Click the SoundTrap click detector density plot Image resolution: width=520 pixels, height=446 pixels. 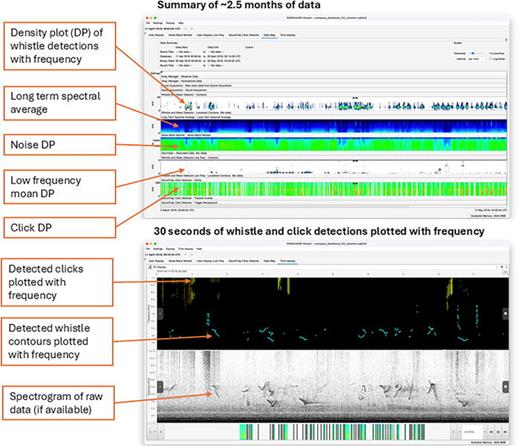click(x=334, y=189)
